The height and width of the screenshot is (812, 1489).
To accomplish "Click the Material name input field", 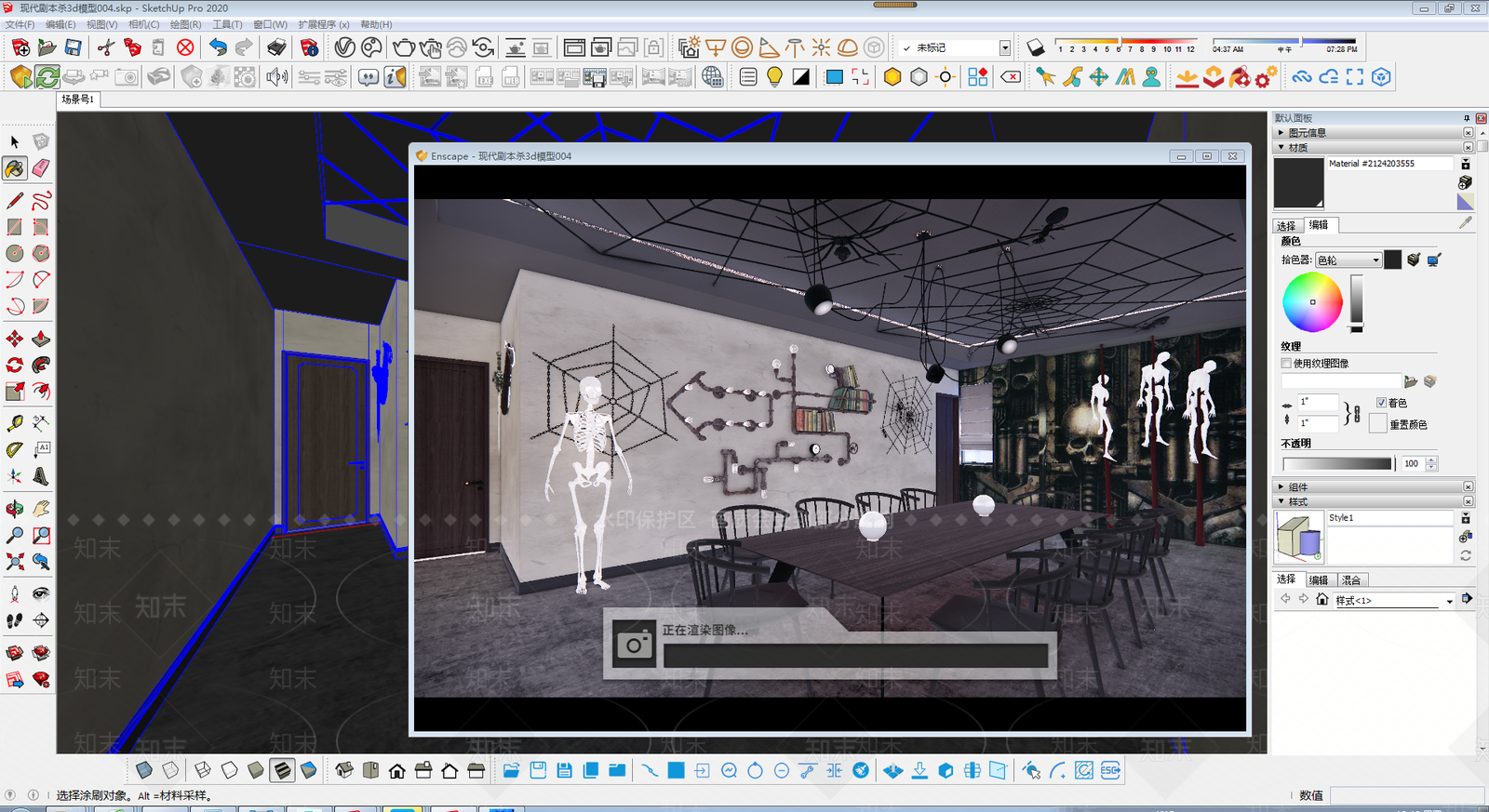I will [1389, 164].
